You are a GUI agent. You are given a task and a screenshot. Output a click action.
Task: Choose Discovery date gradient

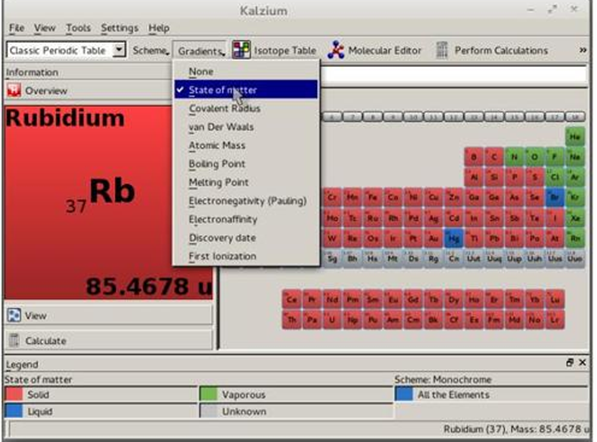click(x=246, y=238)
